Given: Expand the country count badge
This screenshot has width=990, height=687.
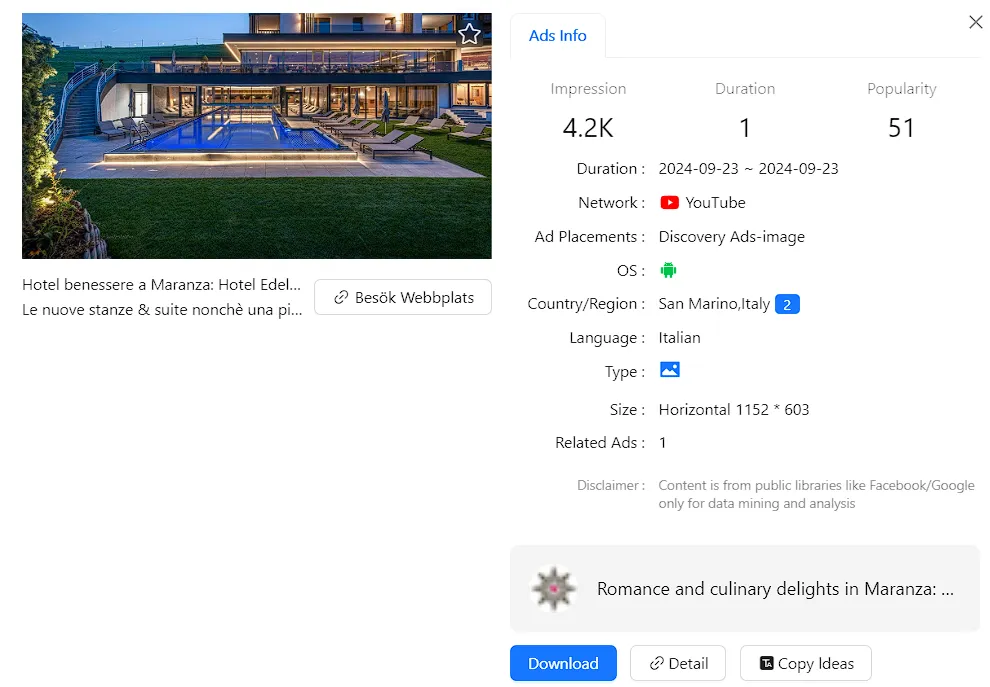Looking at the screenshot, I should pyautogui.click(x=787, y=304).
